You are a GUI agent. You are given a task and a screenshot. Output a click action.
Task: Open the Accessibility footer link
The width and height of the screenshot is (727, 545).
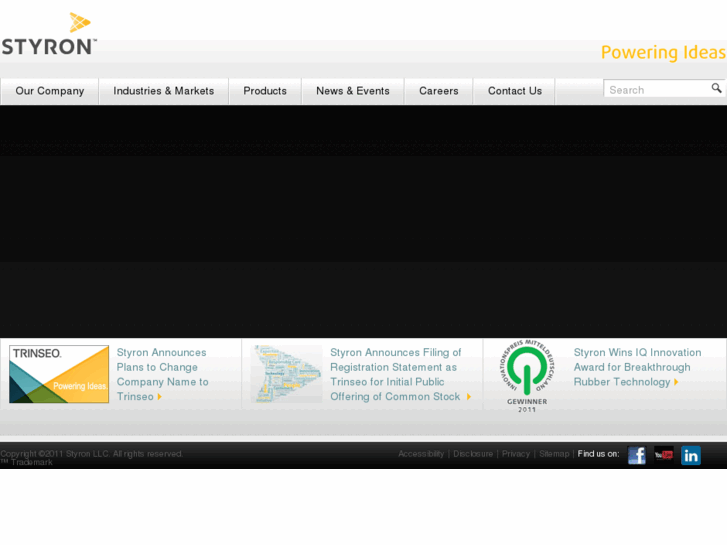coord(421,454)
